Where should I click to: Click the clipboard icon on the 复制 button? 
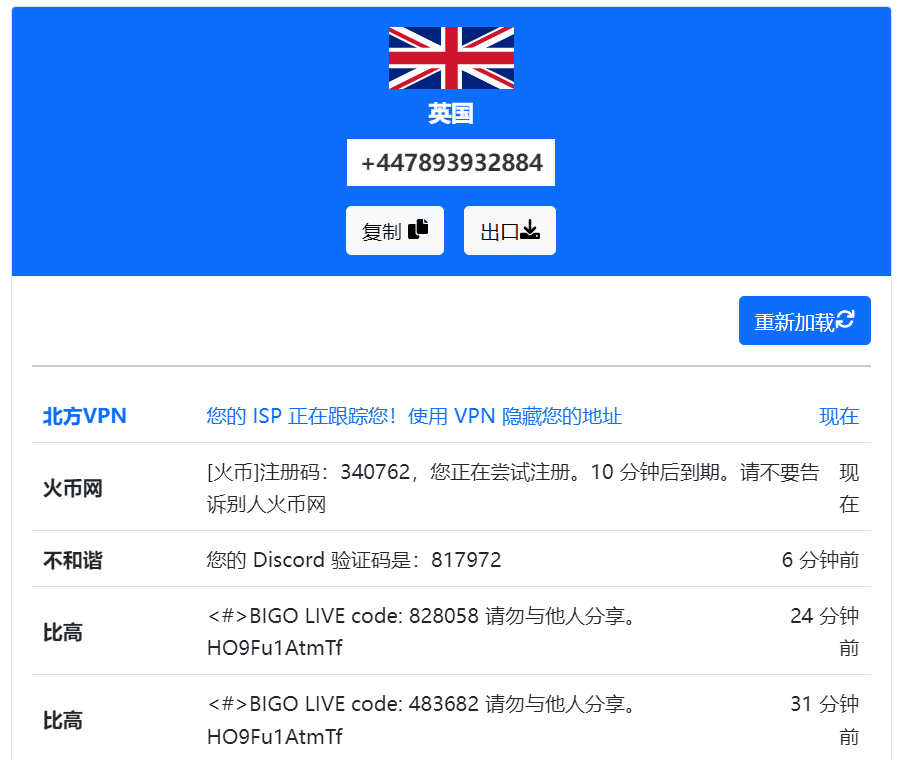coord(417,230)
